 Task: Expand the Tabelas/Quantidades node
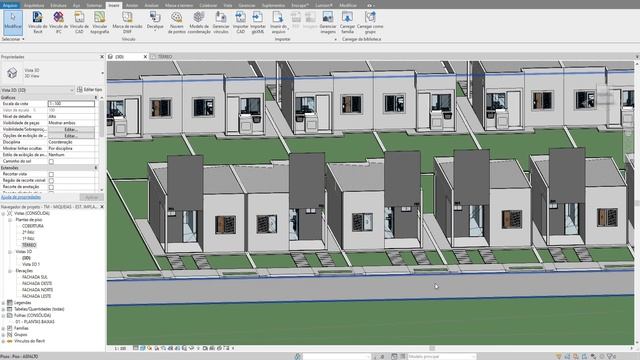tap(3, 309)
